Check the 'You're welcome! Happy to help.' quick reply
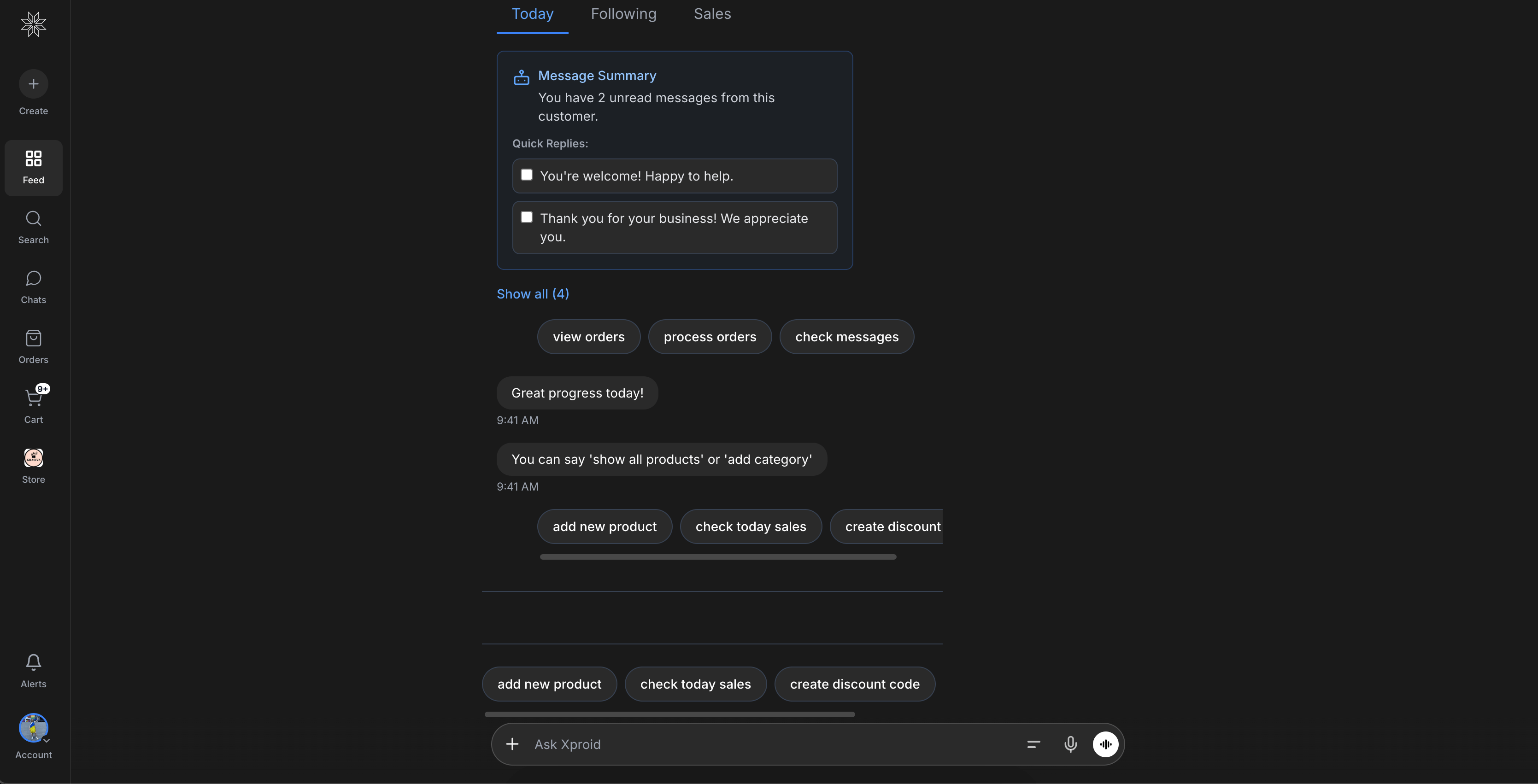1538x784 pixels. [x=527, y=175]
